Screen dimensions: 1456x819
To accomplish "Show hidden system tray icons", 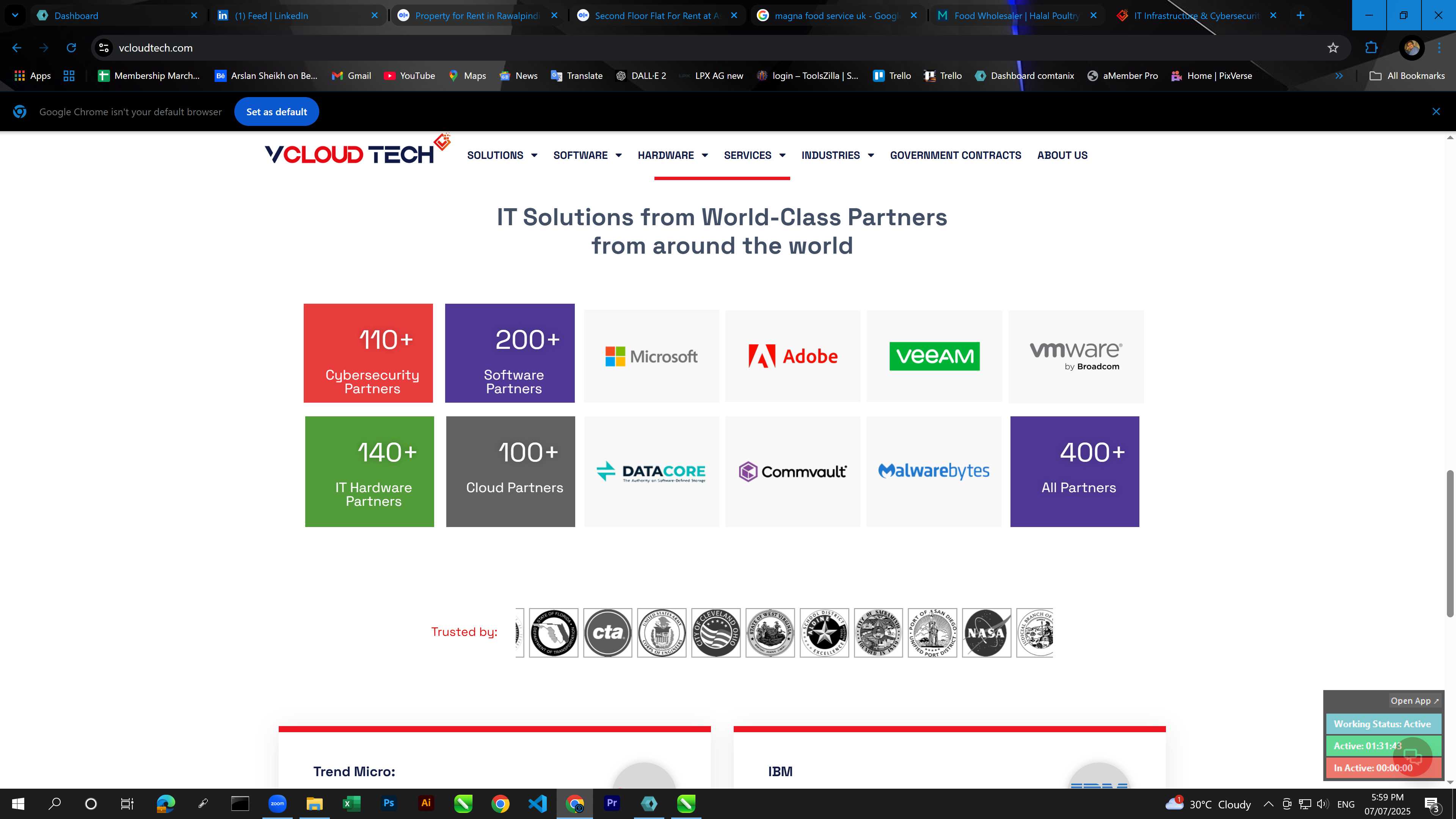I will (1268, 804).
